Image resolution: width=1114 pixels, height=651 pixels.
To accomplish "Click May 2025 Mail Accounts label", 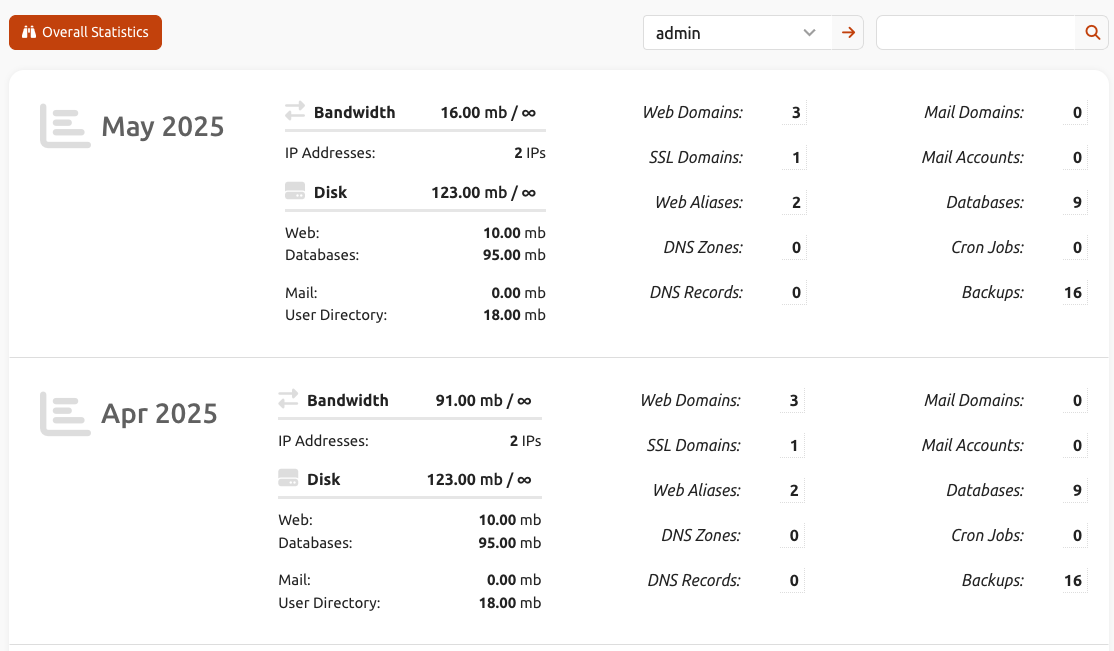I will coord(973,157).
